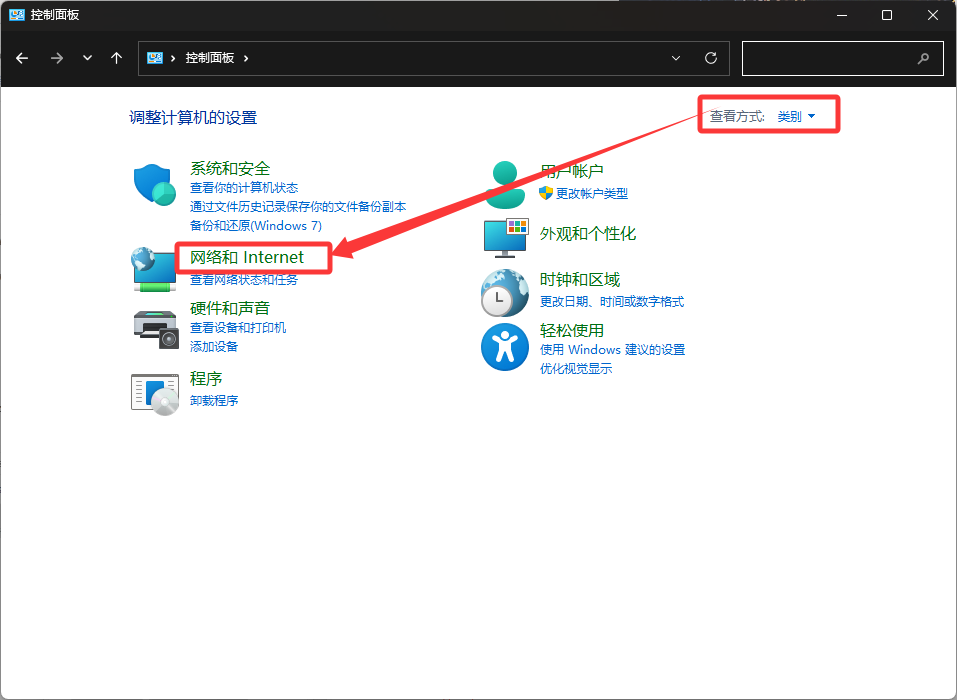Viewport: 957px width, 700px height.
Task: Click the User Accounts person icon
Action: 505,183
